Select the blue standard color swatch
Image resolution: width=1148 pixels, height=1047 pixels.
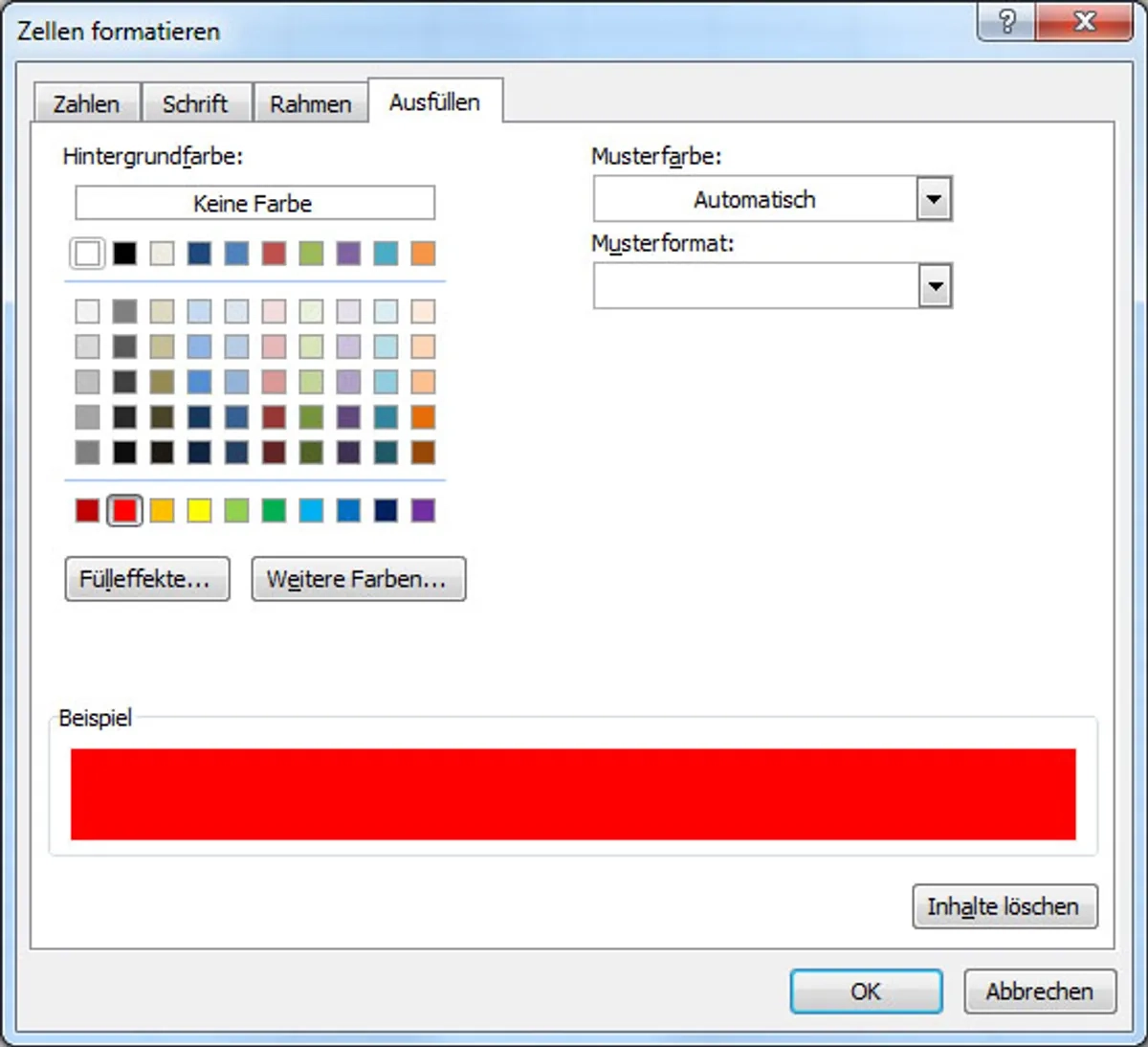(x=348, y=510)
